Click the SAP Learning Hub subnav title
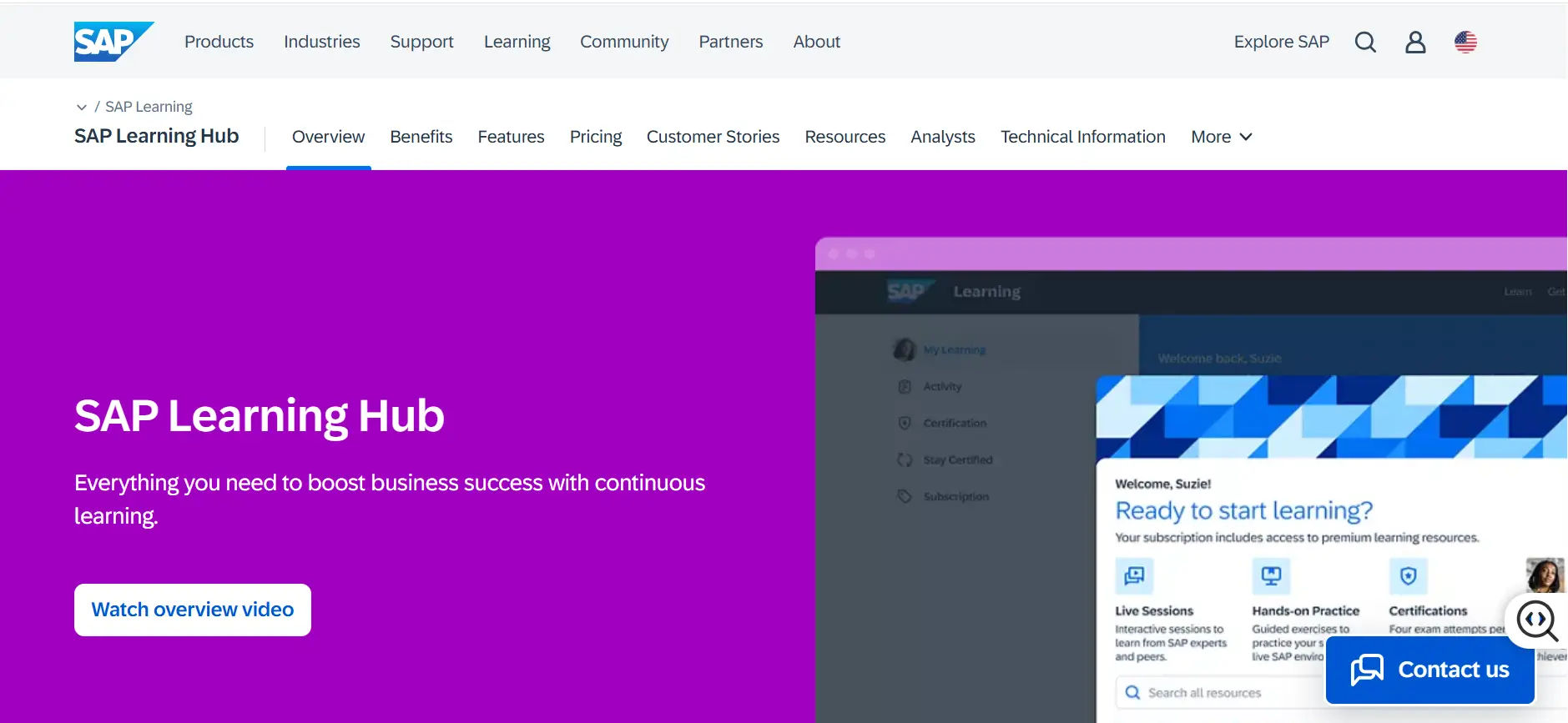1568x723 pixels. [157, 136]
